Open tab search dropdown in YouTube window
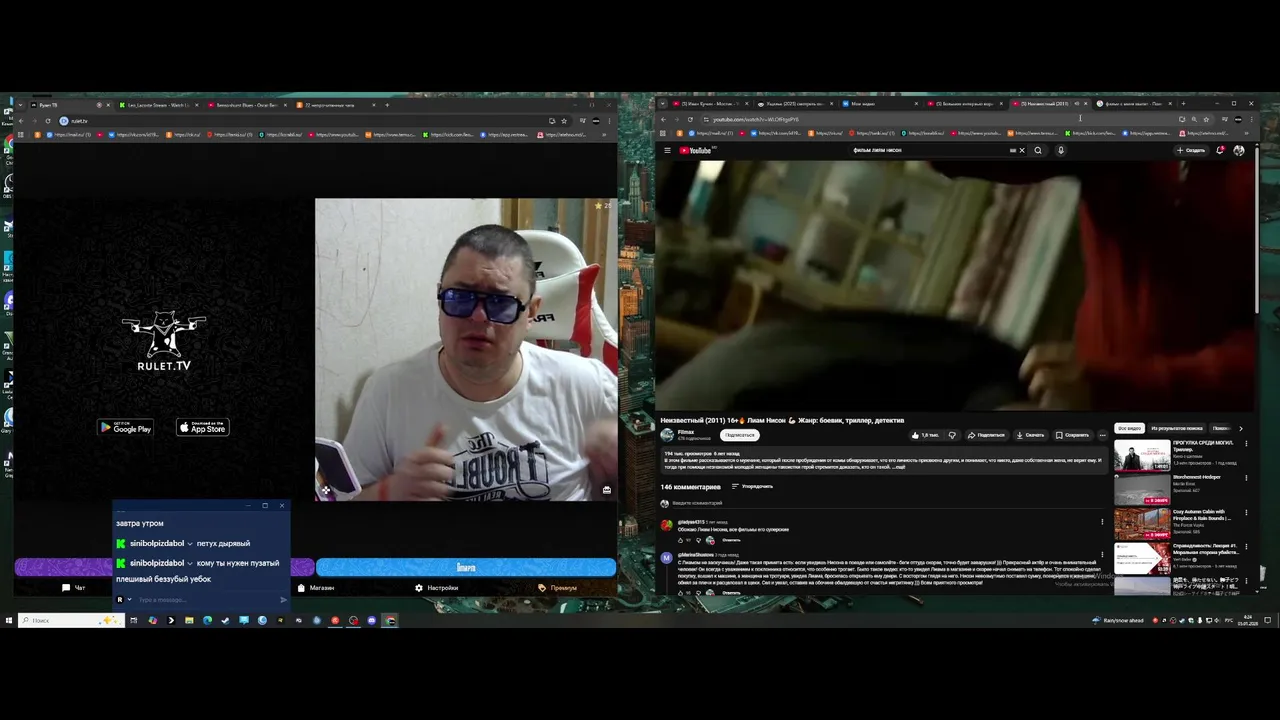The width and height of the screenshot is (1280, 720). click(x=661, y=104)
